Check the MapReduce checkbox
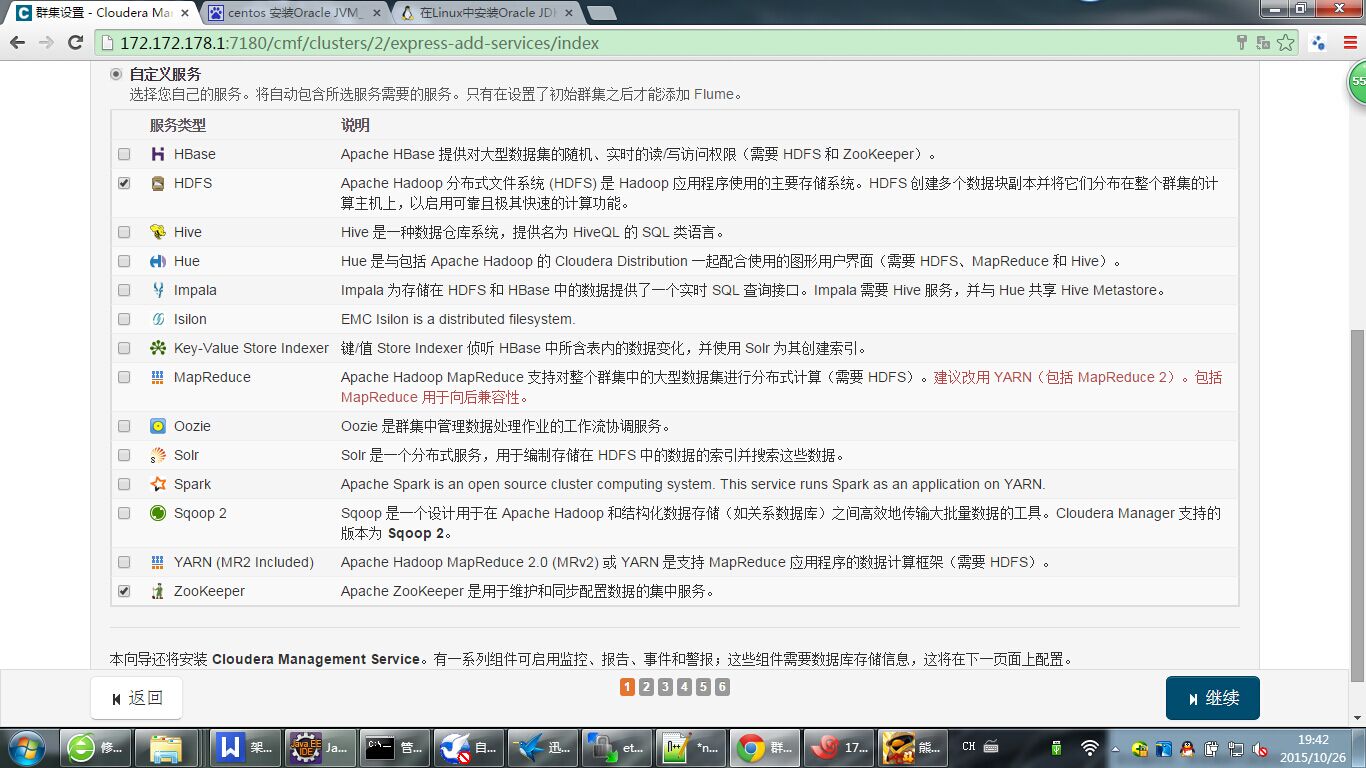The width and height of the screenshot is (1366, 768). 124,377
